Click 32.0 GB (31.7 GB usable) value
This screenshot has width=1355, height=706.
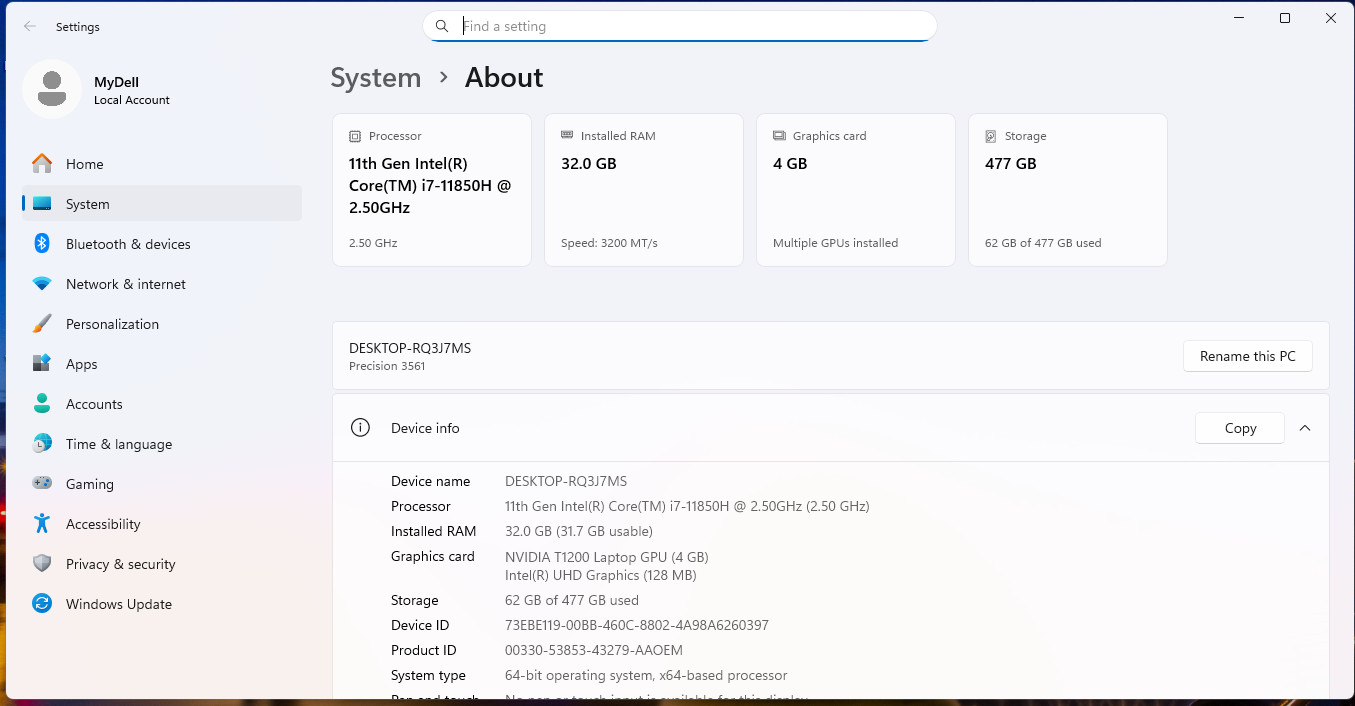pos(579,531)
